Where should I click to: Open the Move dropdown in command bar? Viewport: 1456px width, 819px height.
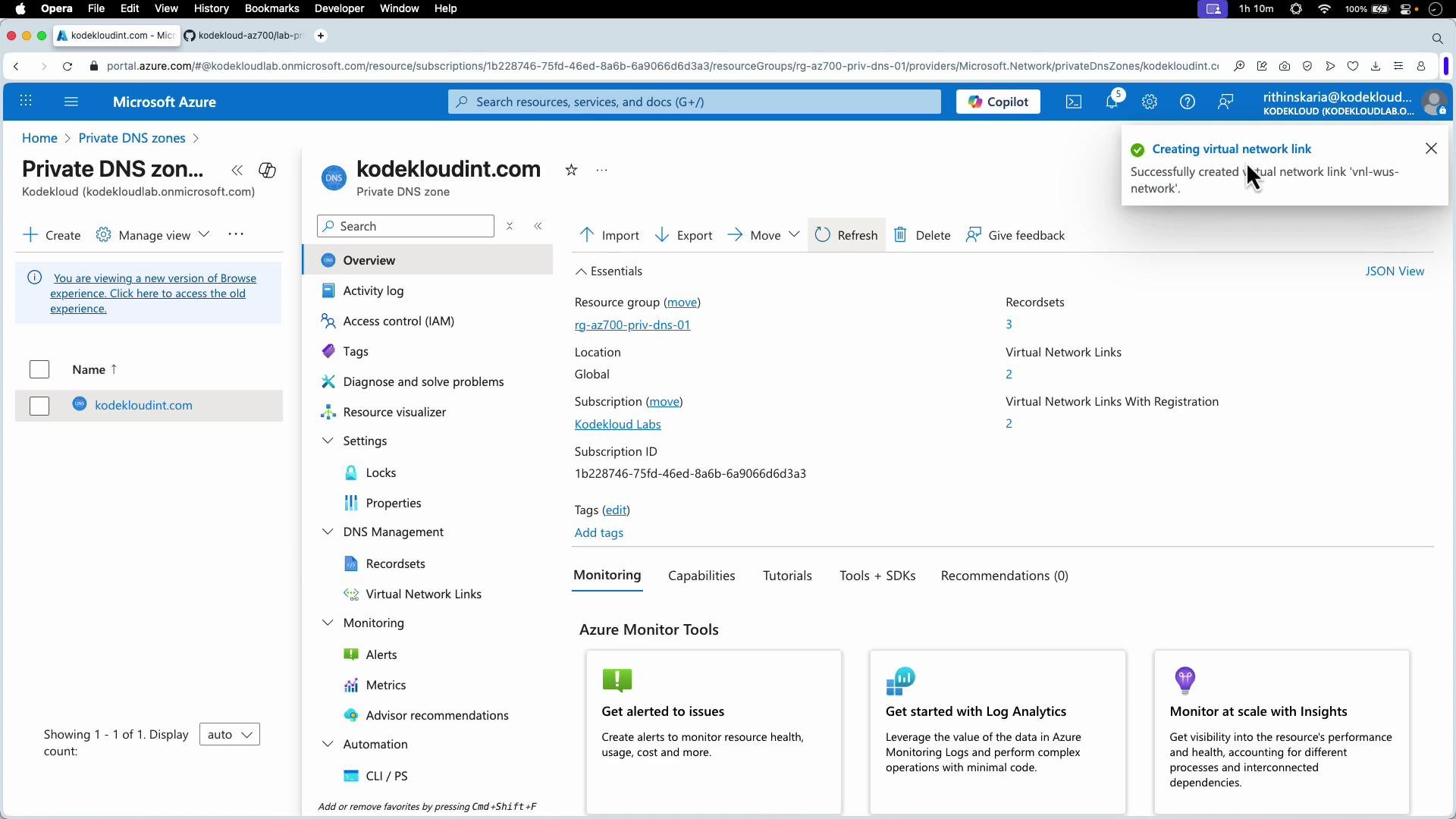[x=763, y=235]
